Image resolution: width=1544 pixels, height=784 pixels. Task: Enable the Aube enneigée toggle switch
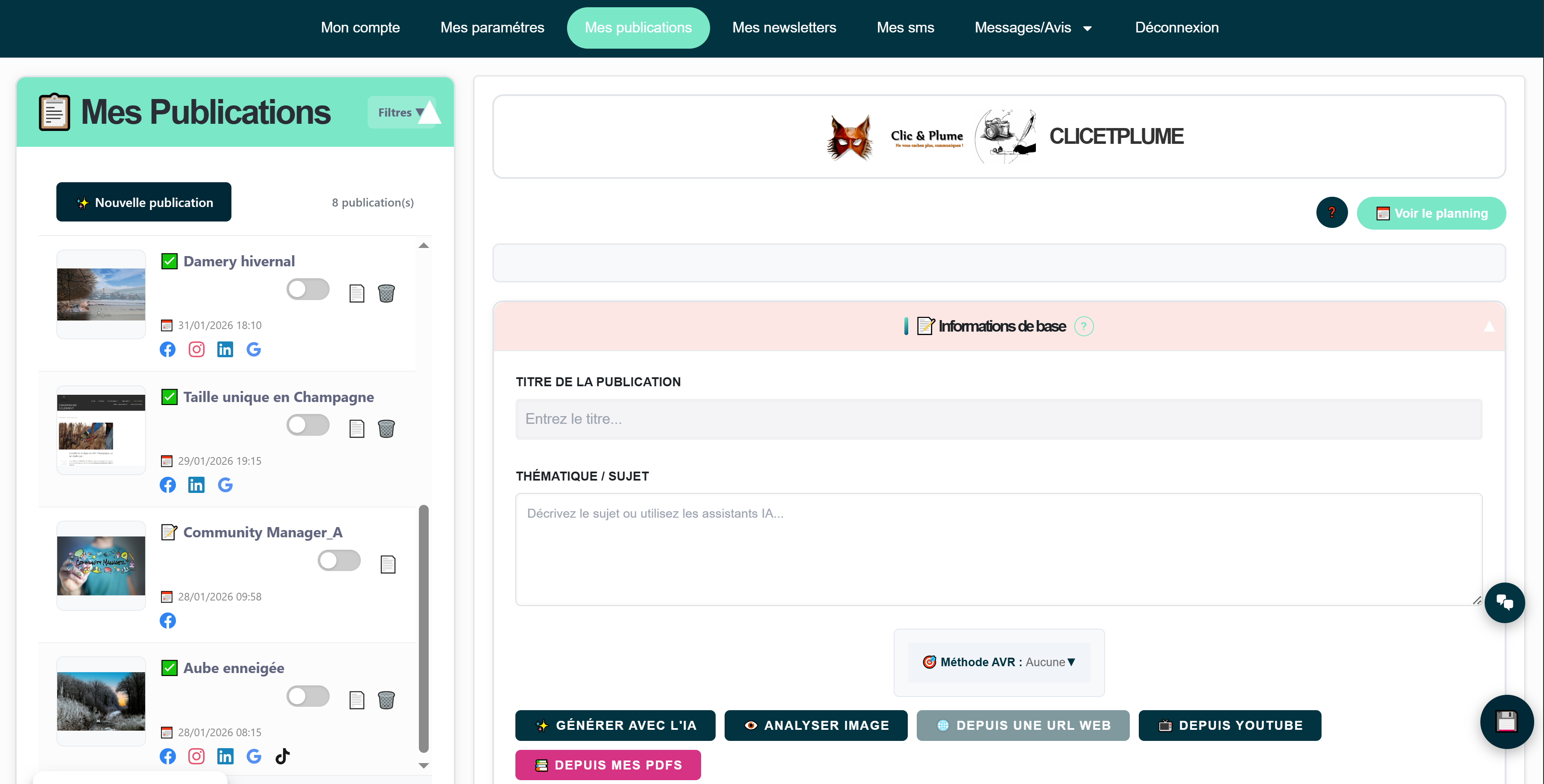(307, 696)
